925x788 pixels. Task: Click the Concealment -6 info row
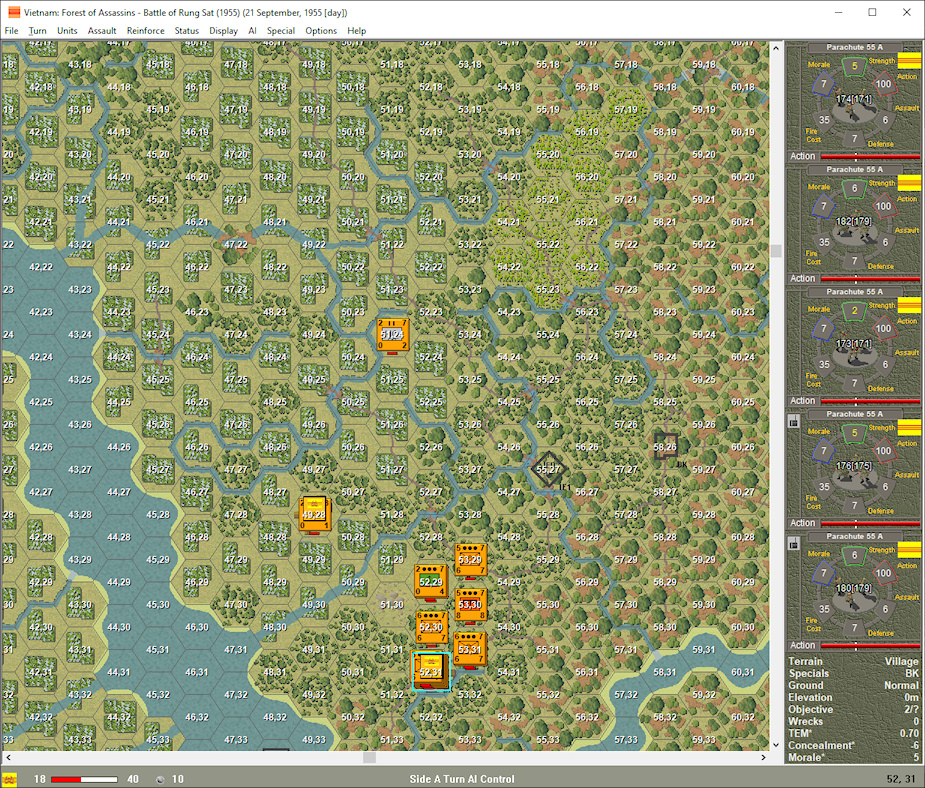(853, 746)
